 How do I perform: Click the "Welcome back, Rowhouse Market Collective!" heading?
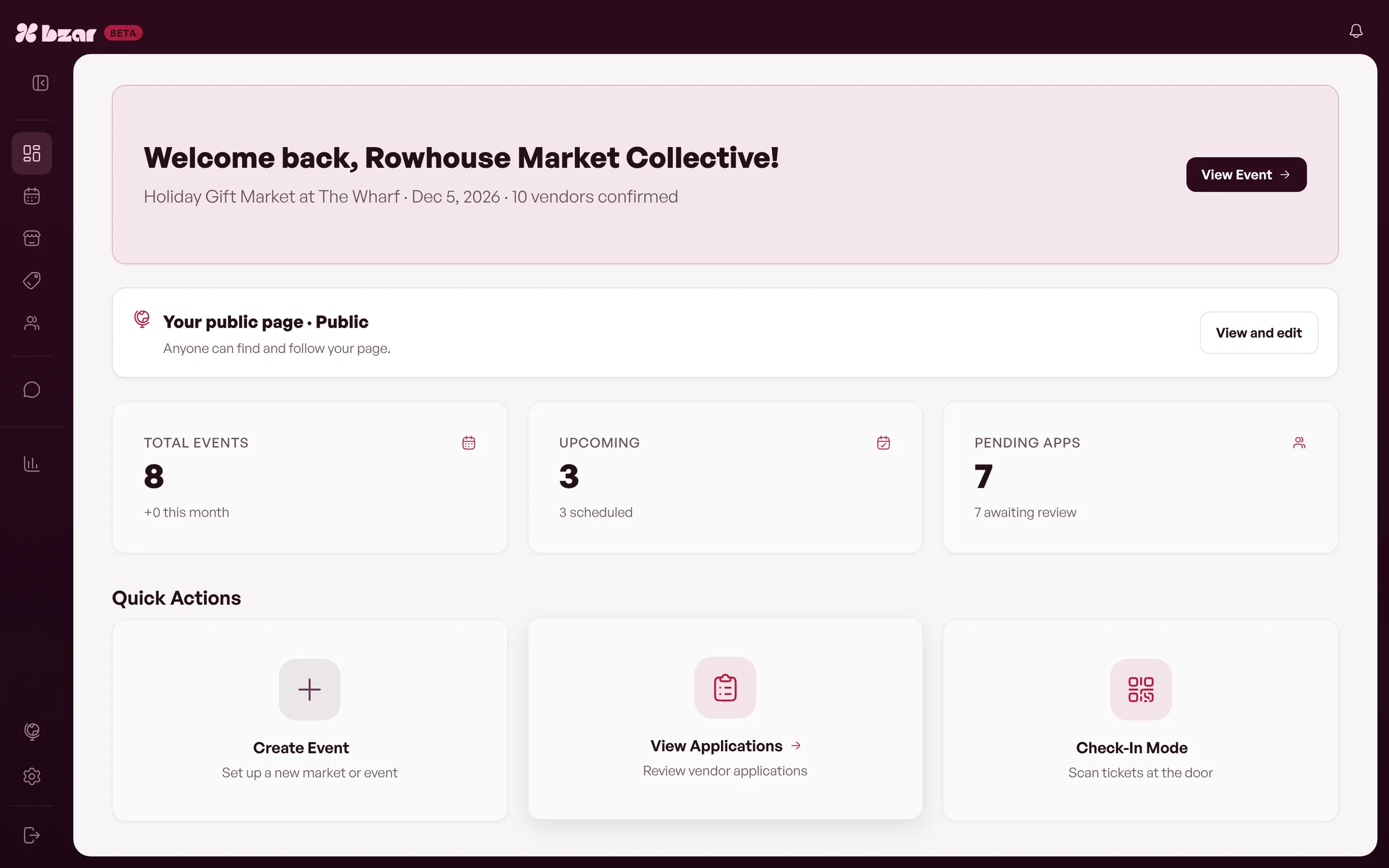click(x=461, y=157)
